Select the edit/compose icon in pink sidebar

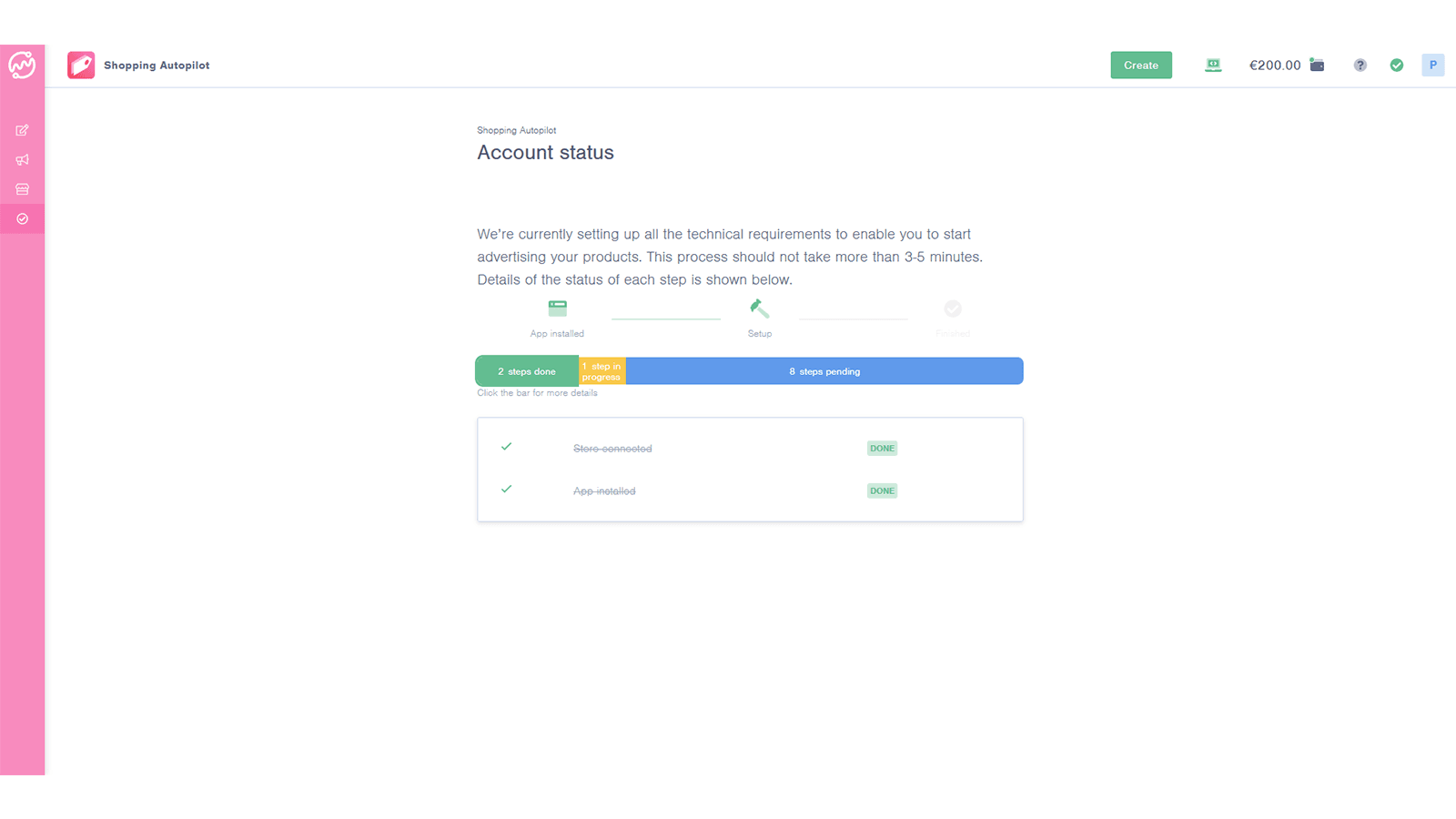click(22, 129)
